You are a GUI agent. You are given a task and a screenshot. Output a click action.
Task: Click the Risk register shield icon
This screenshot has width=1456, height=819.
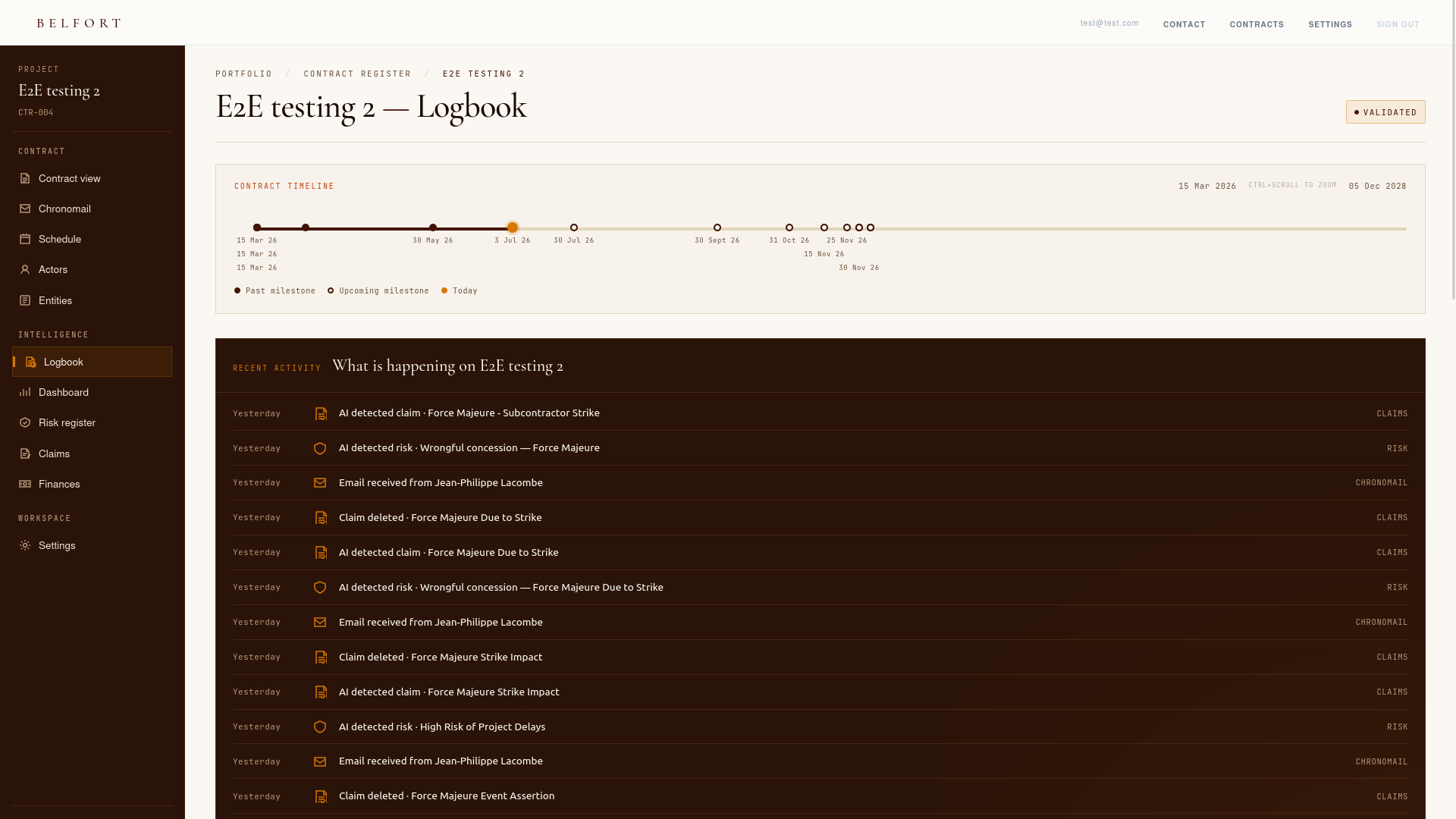25,422
